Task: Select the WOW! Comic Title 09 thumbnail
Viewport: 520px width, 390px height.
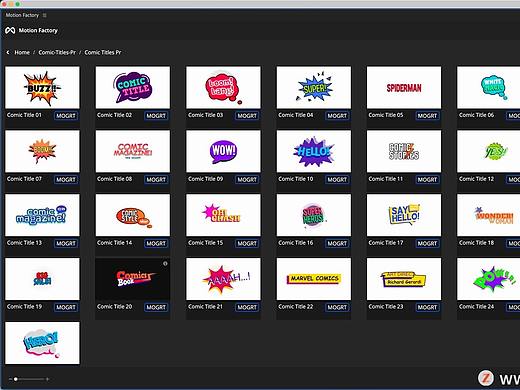Action: (x=223, y=151)
